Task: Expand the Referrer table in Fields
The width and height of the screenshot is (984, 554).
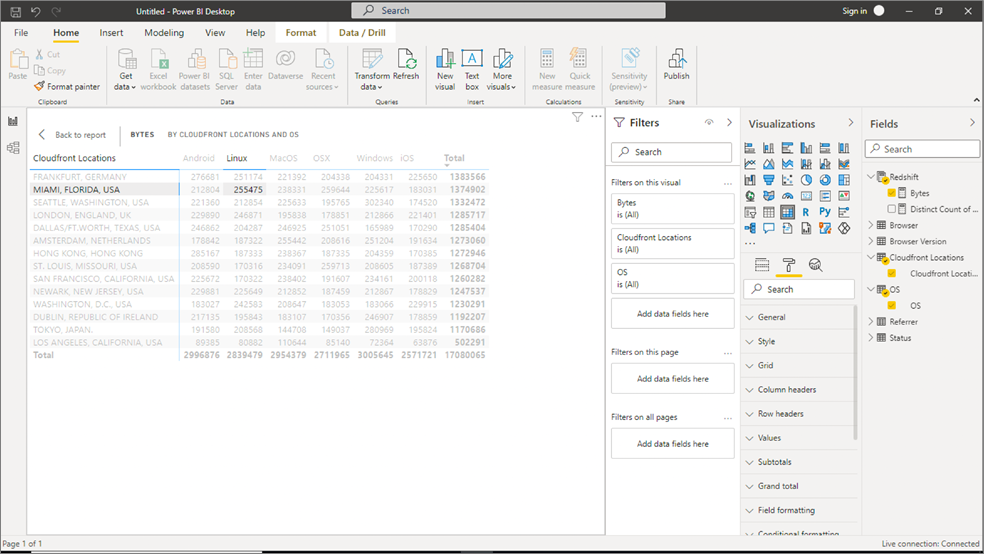Action: click(871, 322)
